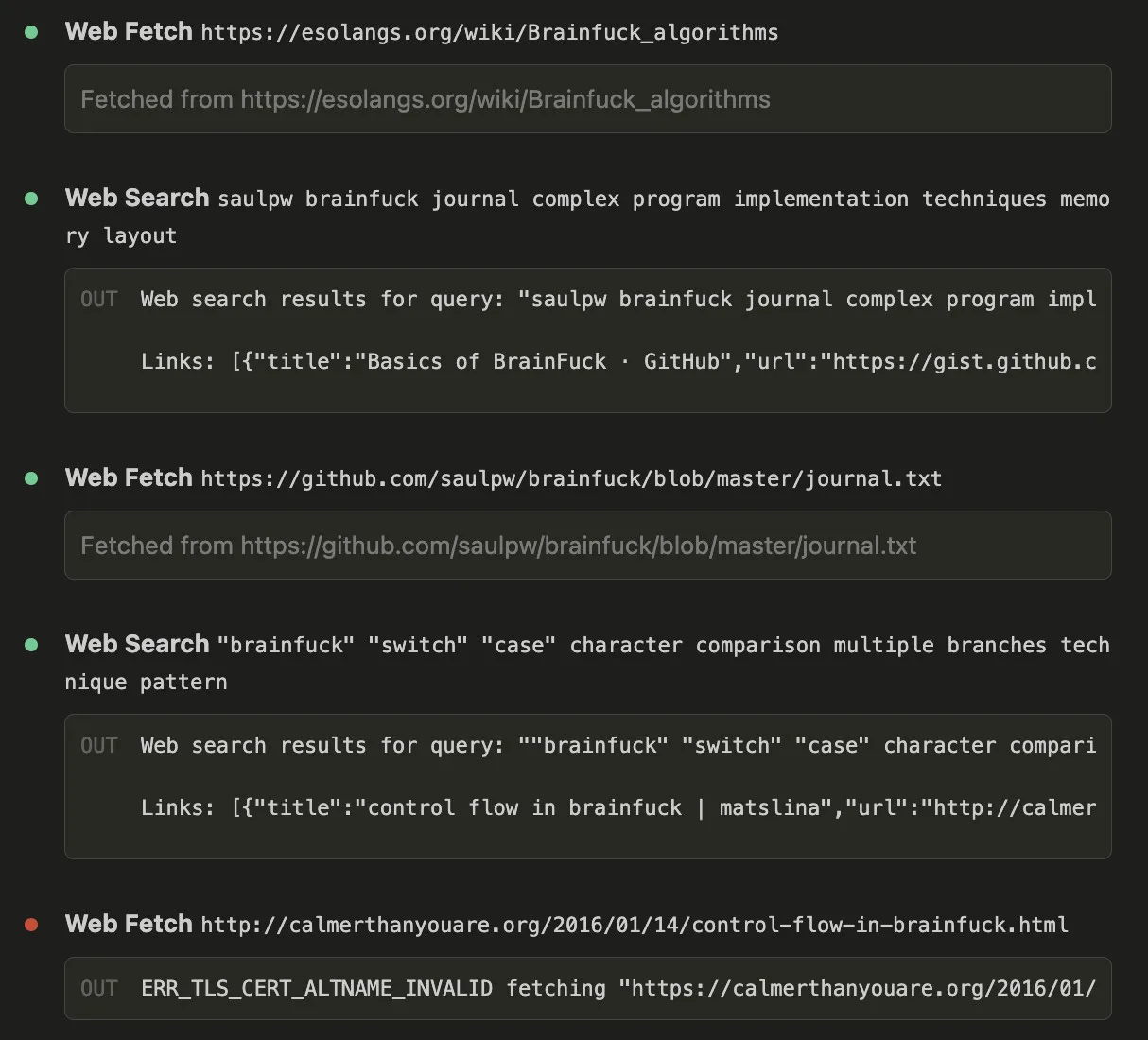The image size is (1148, 1040).
Task: Click the "brainfuck" "switch" "case" search query text
Action: coord(587,664)
